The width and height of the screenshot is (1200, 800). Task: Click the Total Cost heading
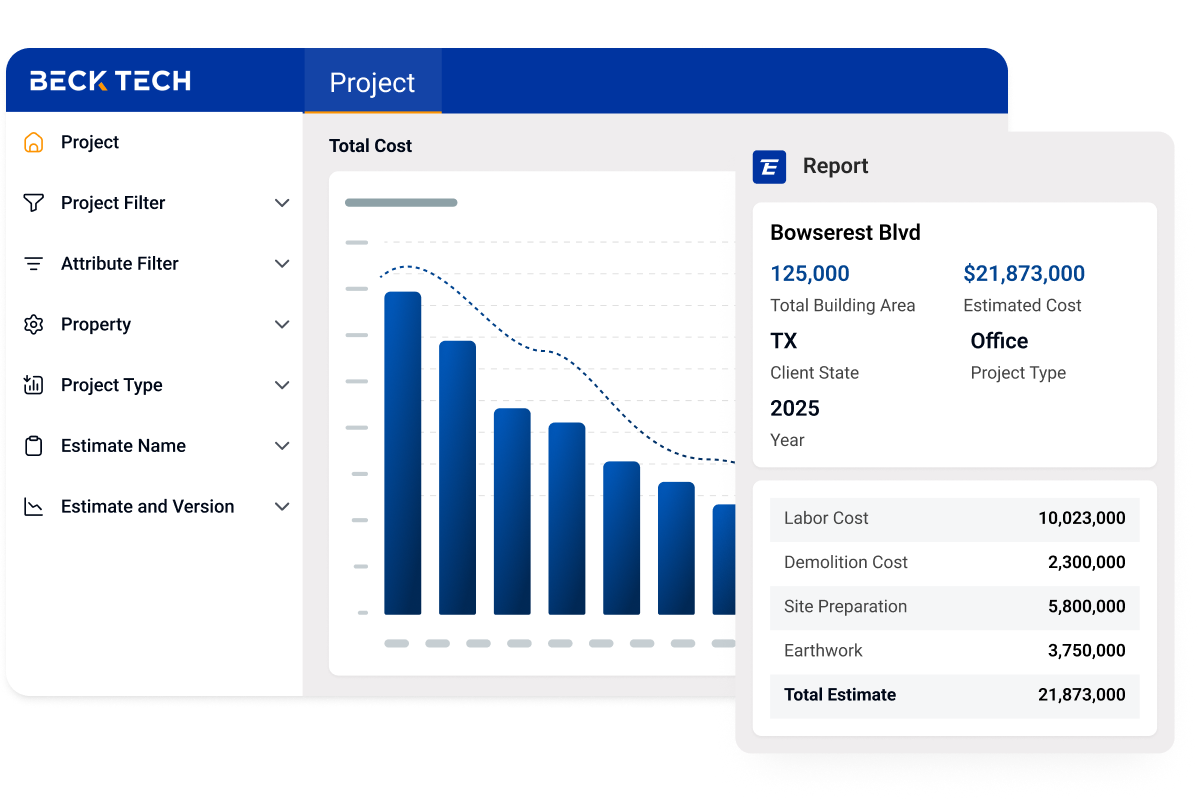coord(371,146)
